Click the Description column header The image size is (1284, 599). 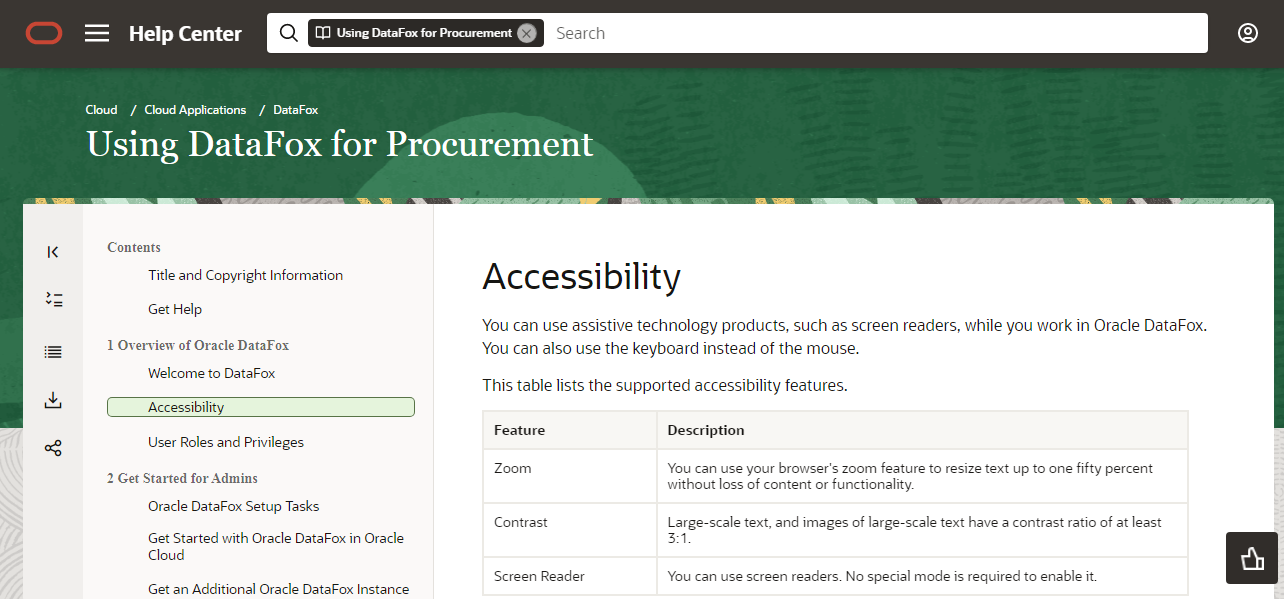922,430
